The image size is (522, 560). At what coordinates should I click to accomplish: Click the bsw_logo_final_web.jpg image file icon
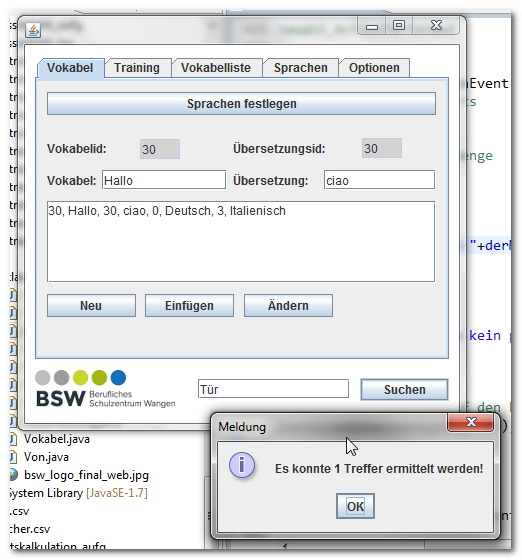14,475
